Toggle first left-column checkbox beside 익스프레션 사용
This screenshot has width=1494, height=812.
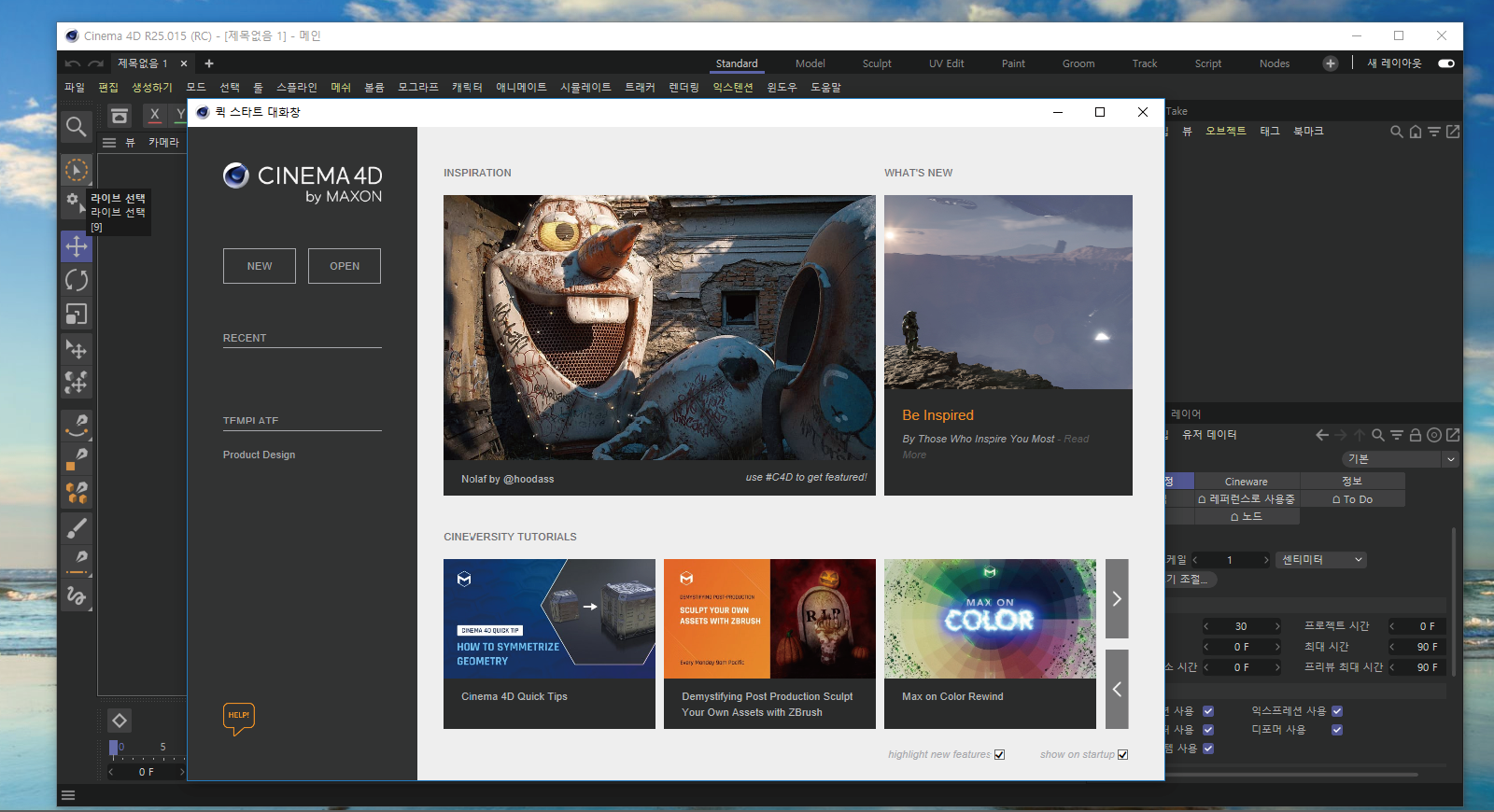click(x=1208, y=711)
